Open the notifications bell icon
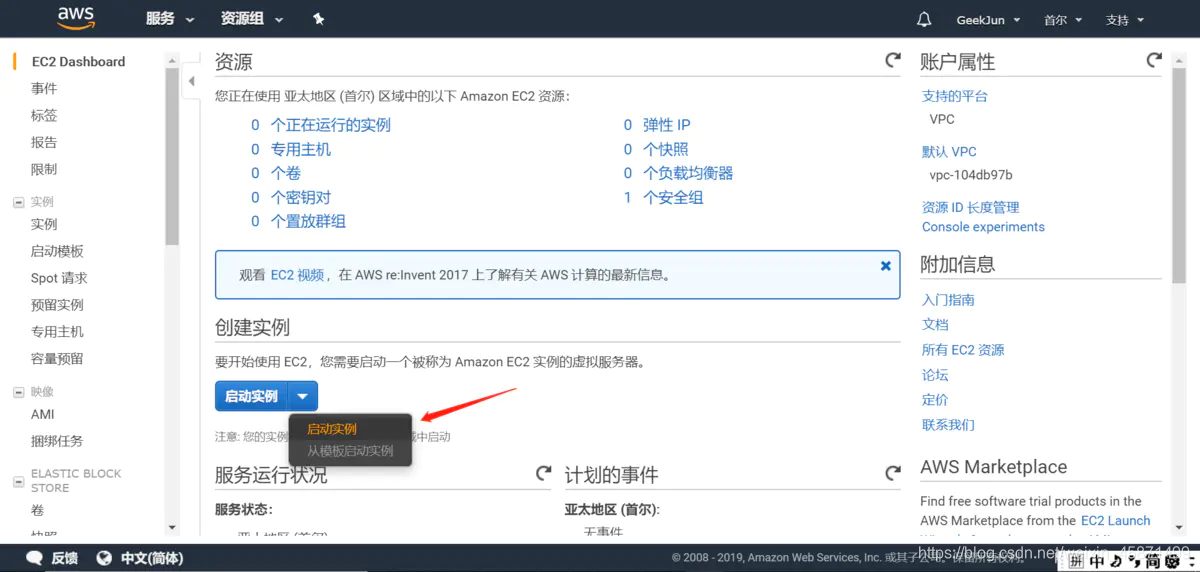The height and width of the screenshot is (572, 1200). [924, 19]
